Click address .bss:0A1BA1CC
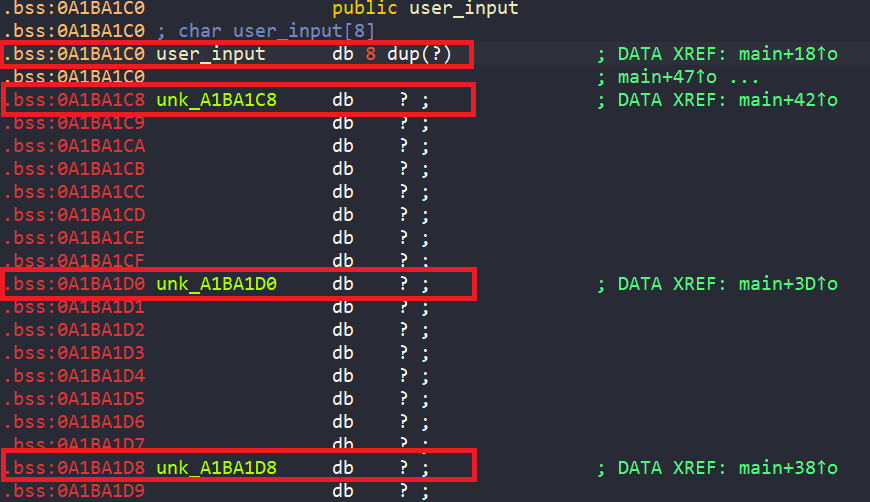The width and height of the screenshot is (870, 502). coord(74,192)
